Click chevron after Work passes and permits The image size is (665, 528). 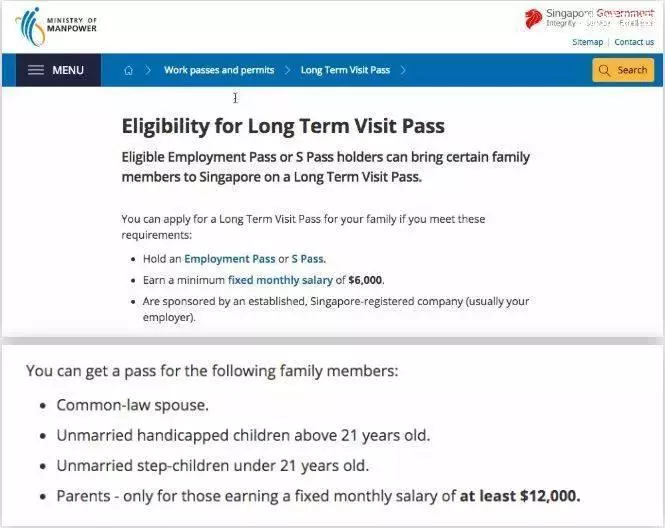[287, 70]
